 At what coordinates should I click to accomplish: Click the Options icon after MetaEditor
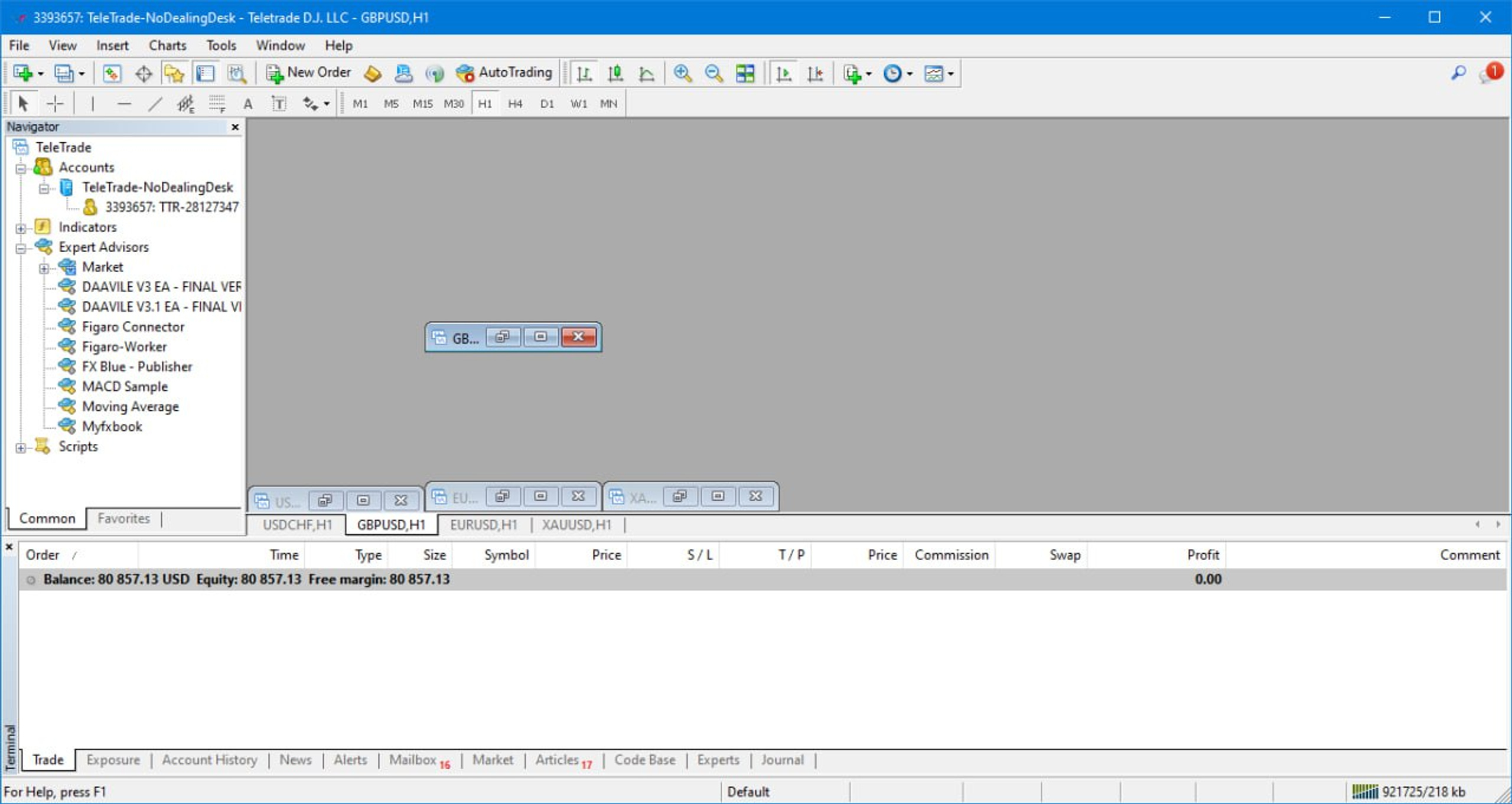[403, 73]
